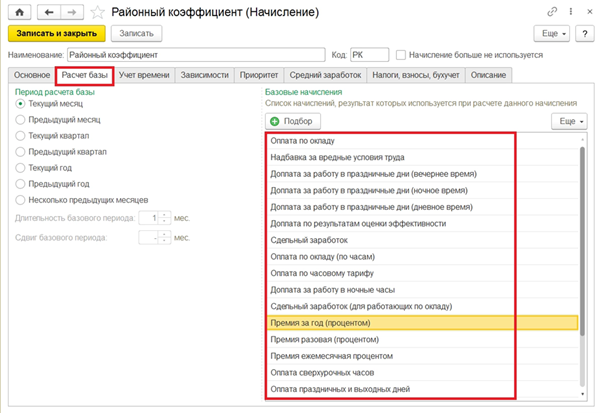Select 'Несколько предыдущих месяцев' radio option
The image size is (602, 413).
pos(20,200)
